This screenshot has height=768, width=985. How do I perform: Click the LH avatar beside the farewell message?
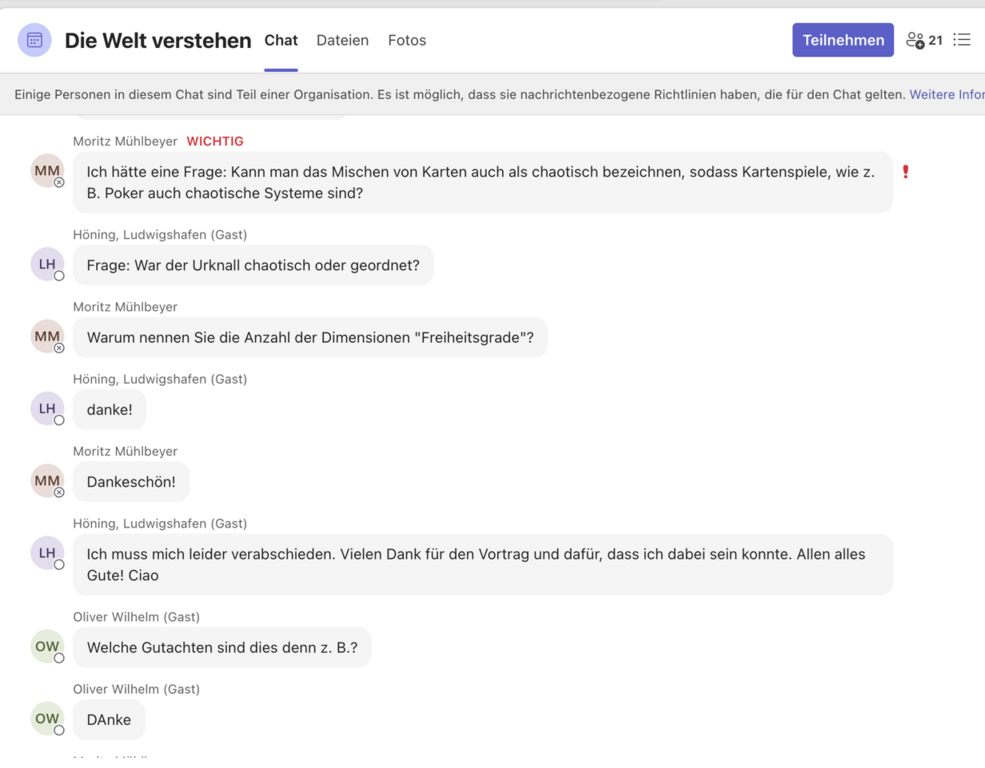point(47,552)
